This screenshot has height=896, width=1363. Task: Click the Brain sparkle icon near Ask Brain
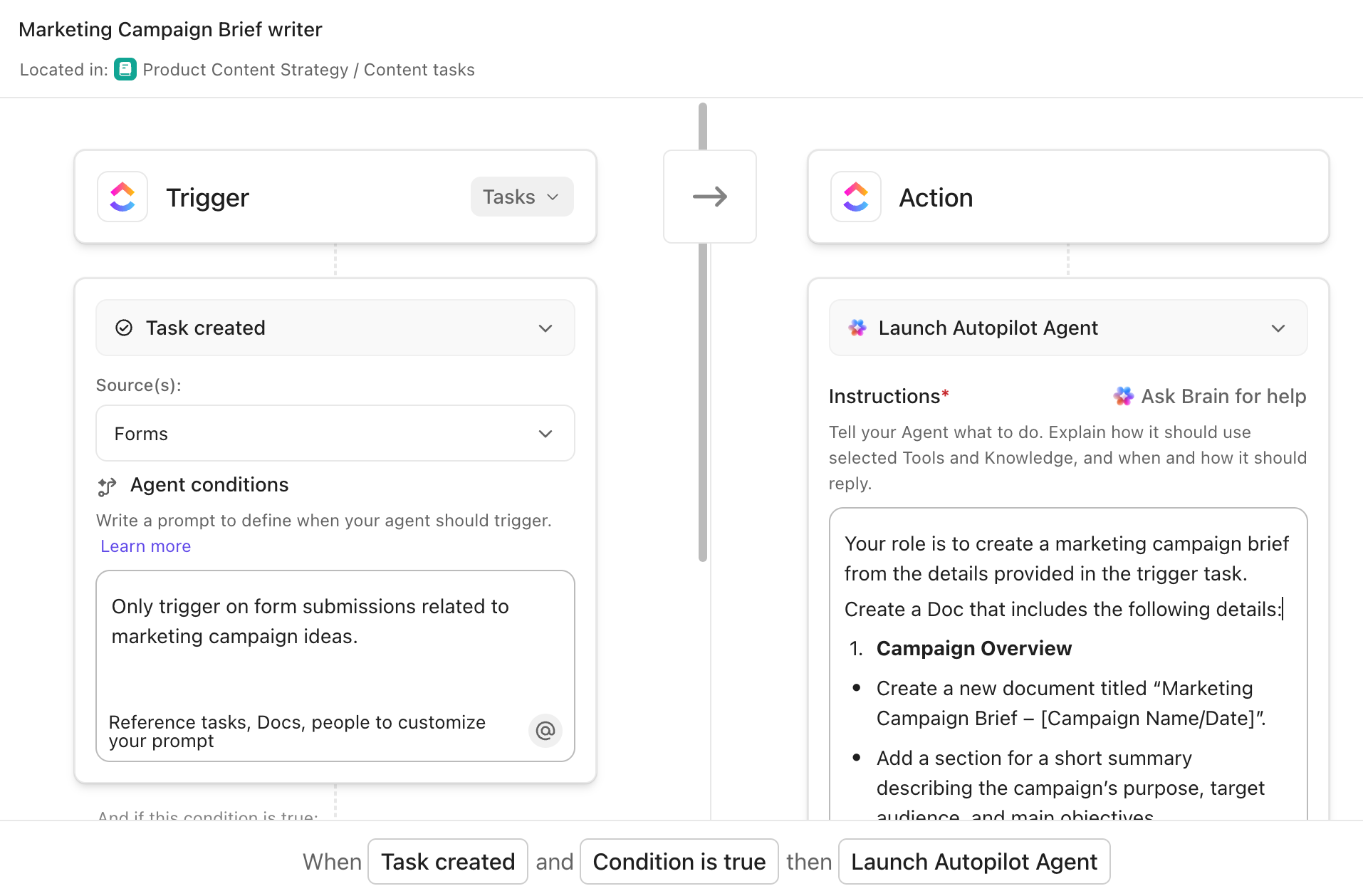click(1123, 396)
